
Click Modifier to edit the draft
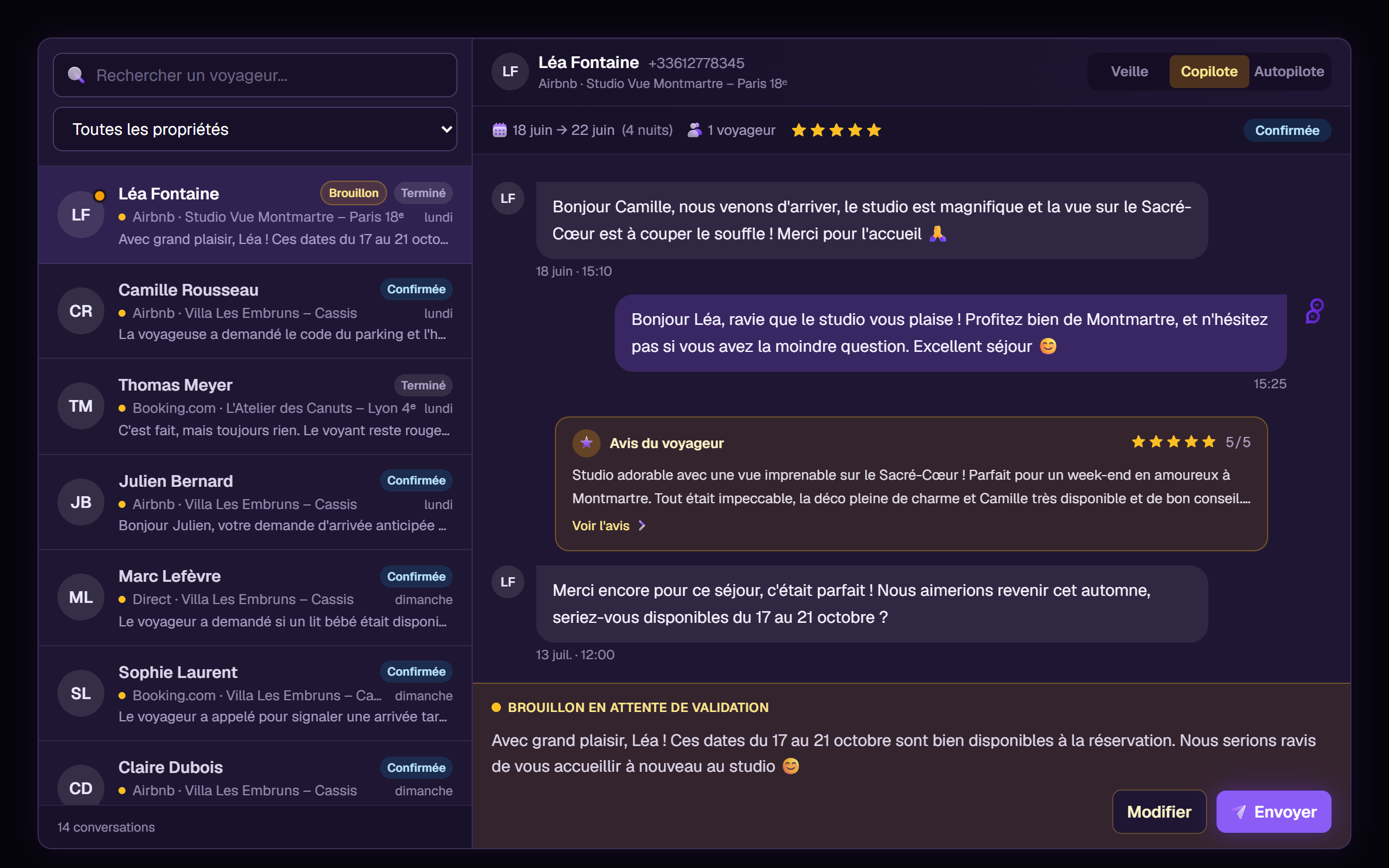pos(1159,812)
